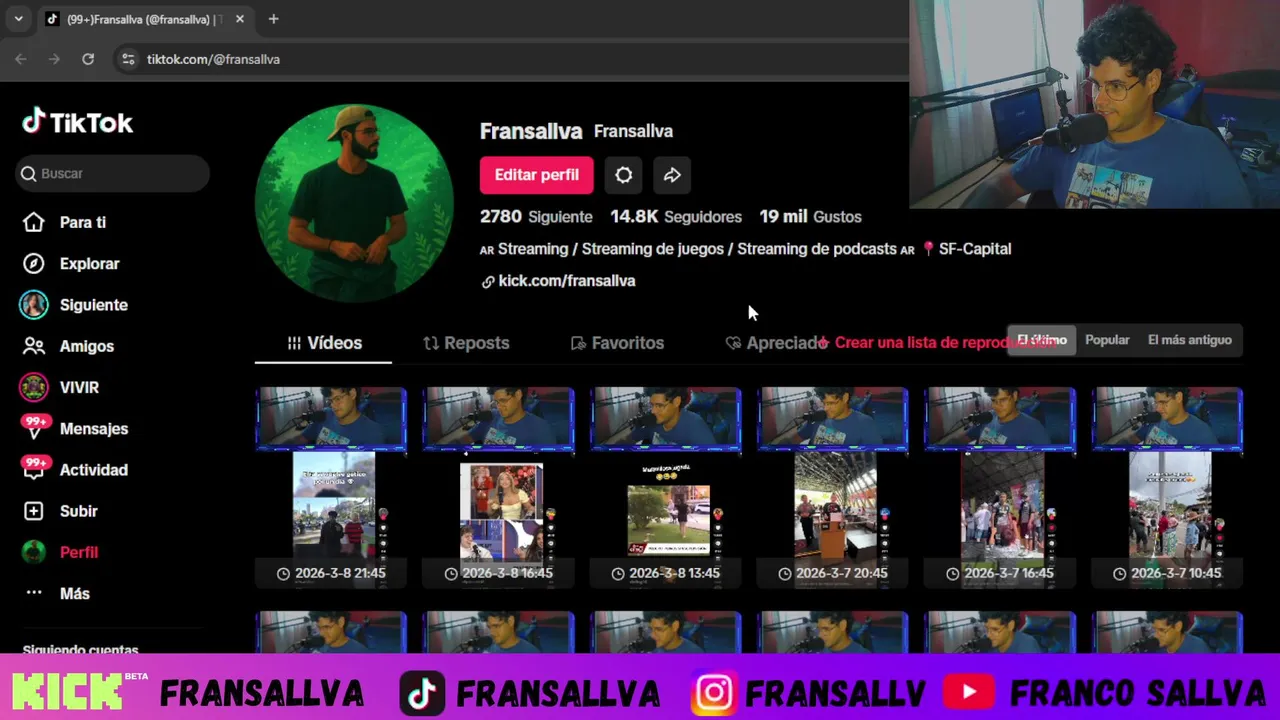Open Amigos friends icon
Viewport: 1280px width, 720px height.
click(34, 346)
